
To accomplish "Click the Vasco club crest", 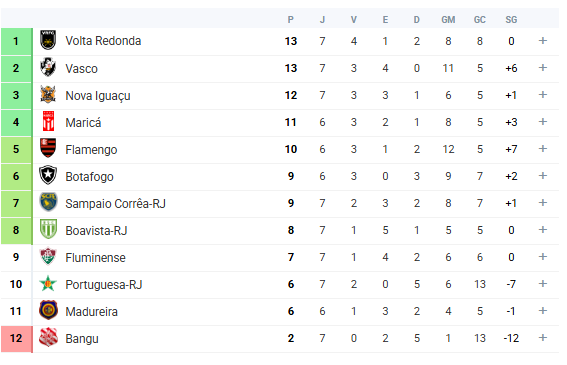I will click(48, 68).
